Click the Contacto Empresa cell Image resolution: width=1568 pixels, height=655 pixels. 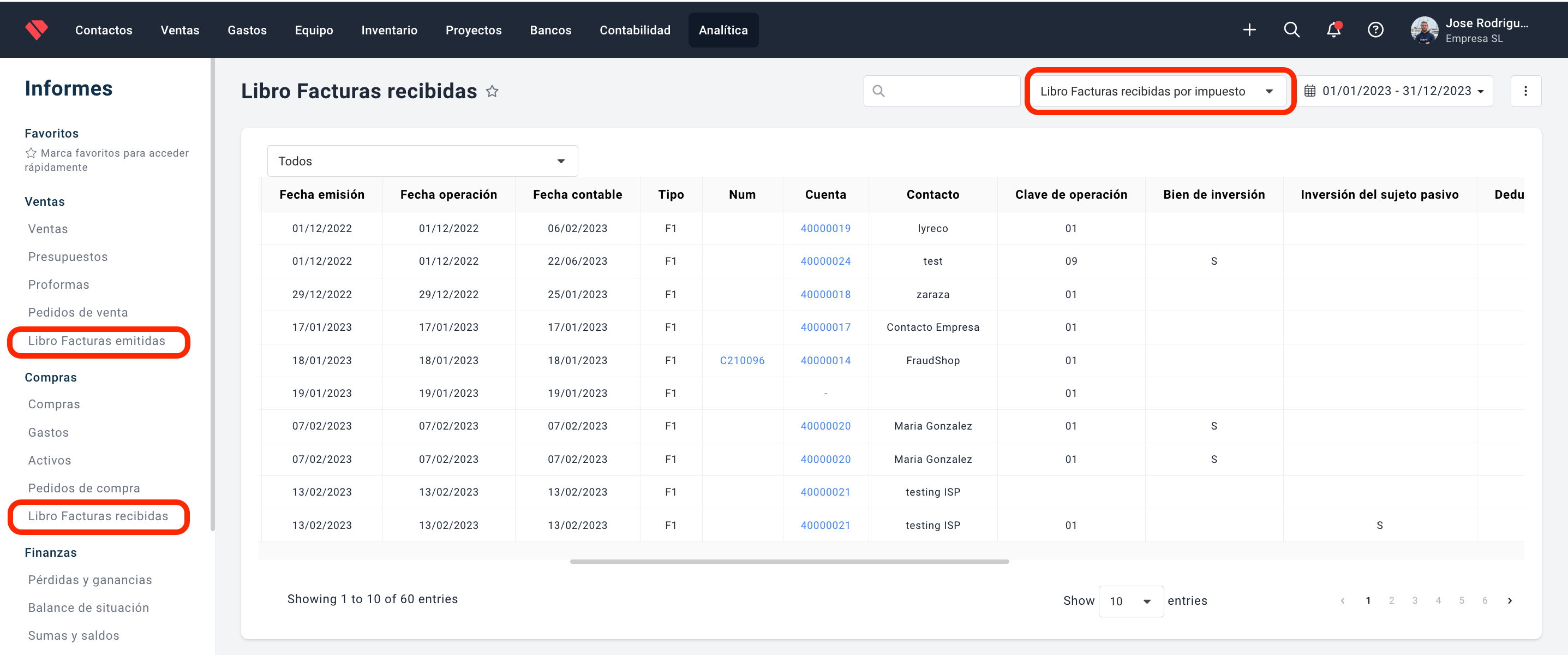932,327
